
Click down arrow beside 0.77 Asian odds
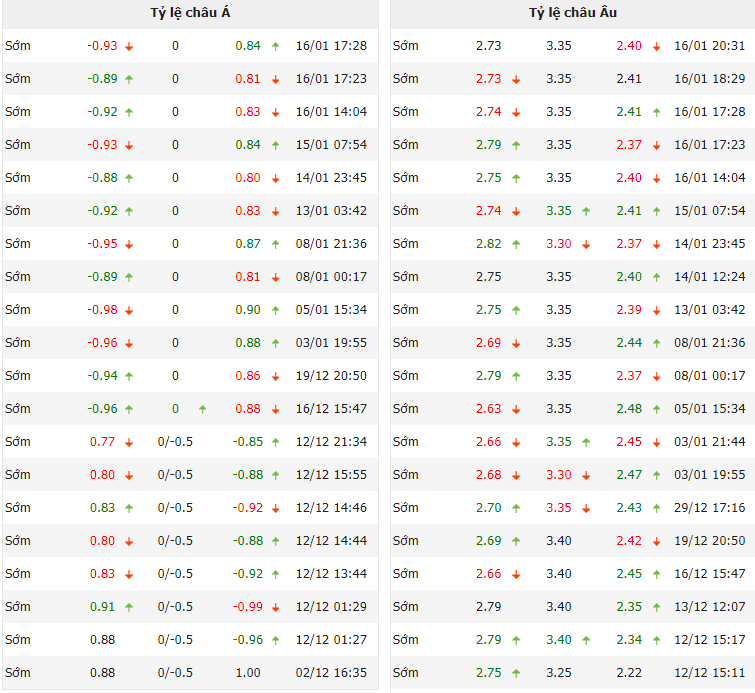129,442
